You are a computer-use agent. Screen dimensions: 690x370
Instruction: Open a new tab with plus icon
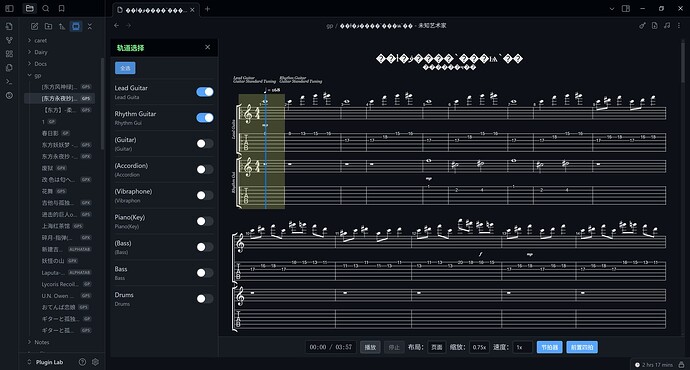(x=207, y=9)
